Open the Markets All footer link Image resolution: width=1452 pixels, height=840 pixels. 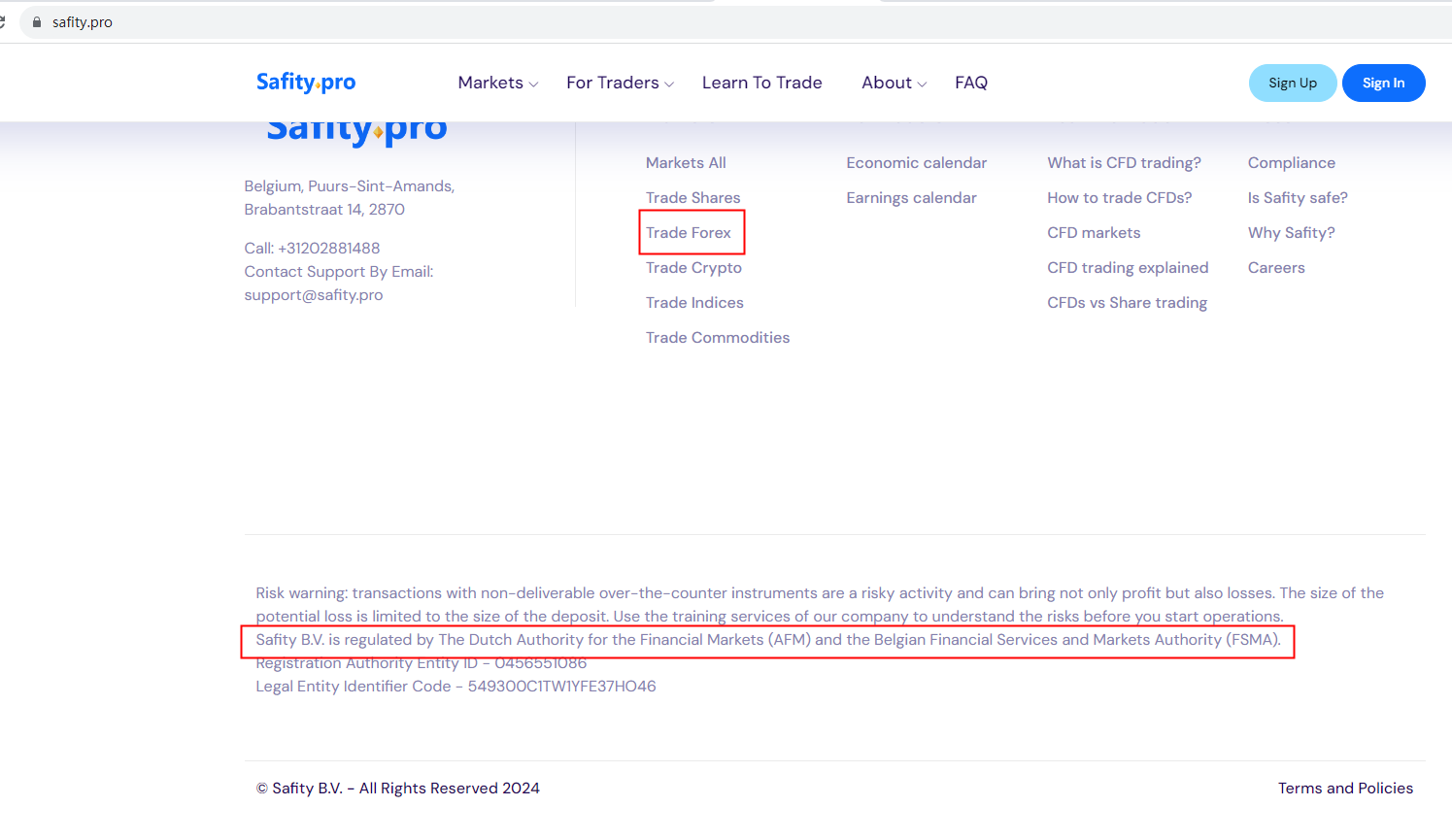pyautogui.click(x=686, y=163)
